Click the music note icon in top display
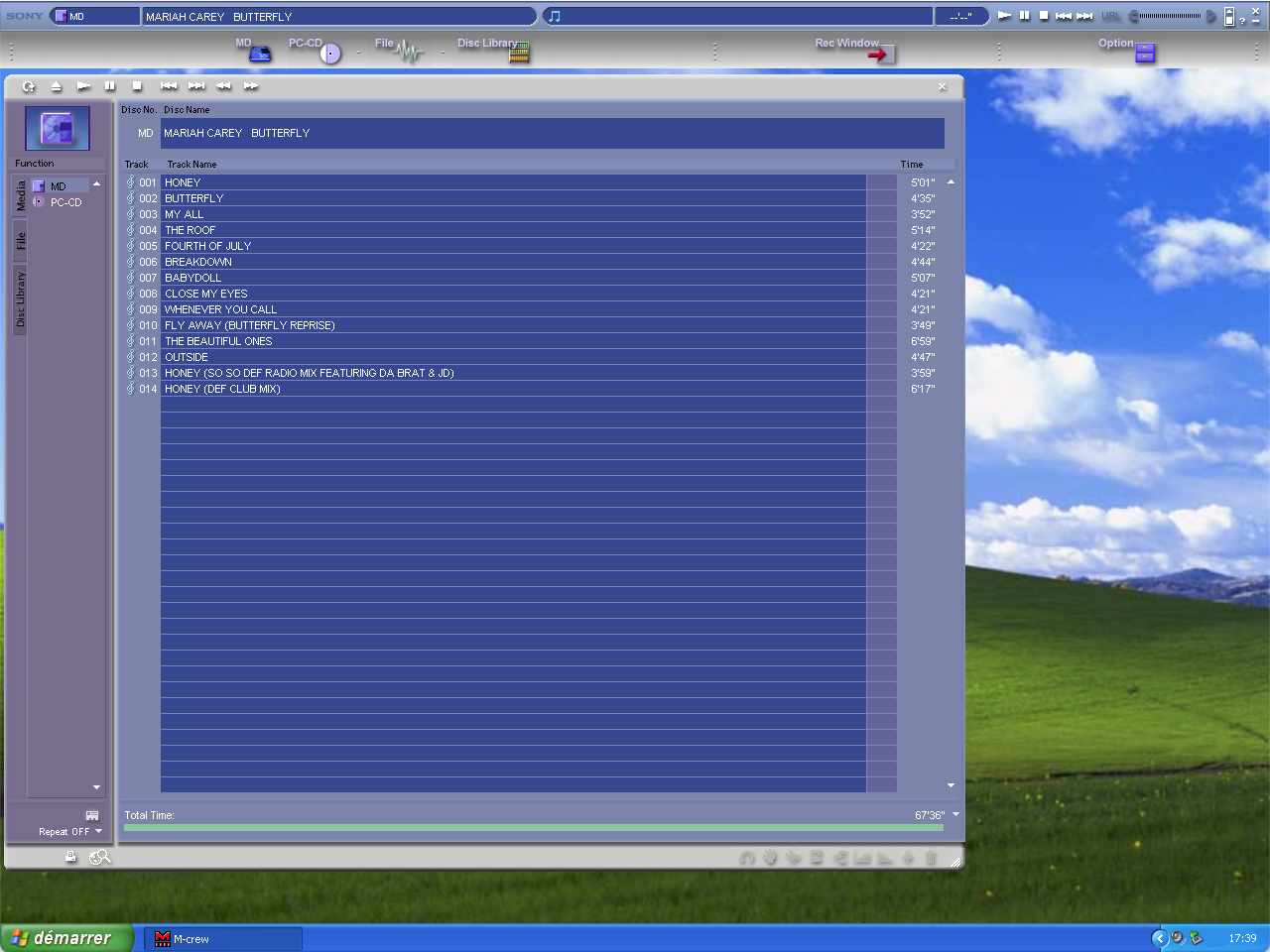Screen dimensions: 1270x952 point(555,16)
